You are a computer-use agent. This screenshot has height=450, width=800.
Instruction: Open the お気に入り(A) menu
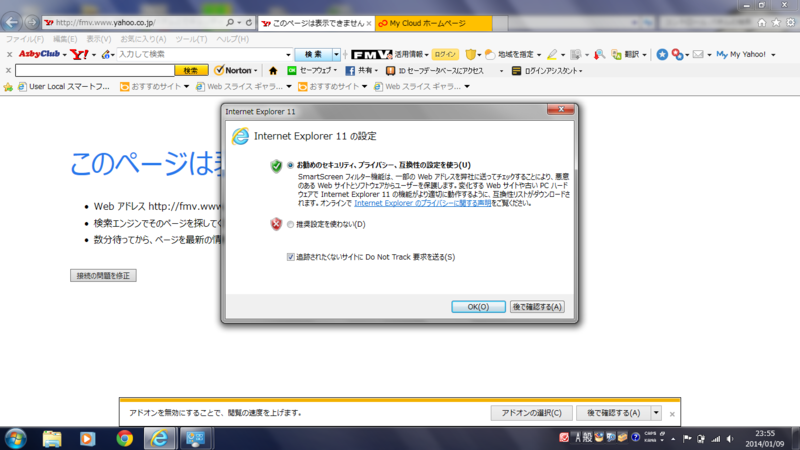(x=143, y=39)
